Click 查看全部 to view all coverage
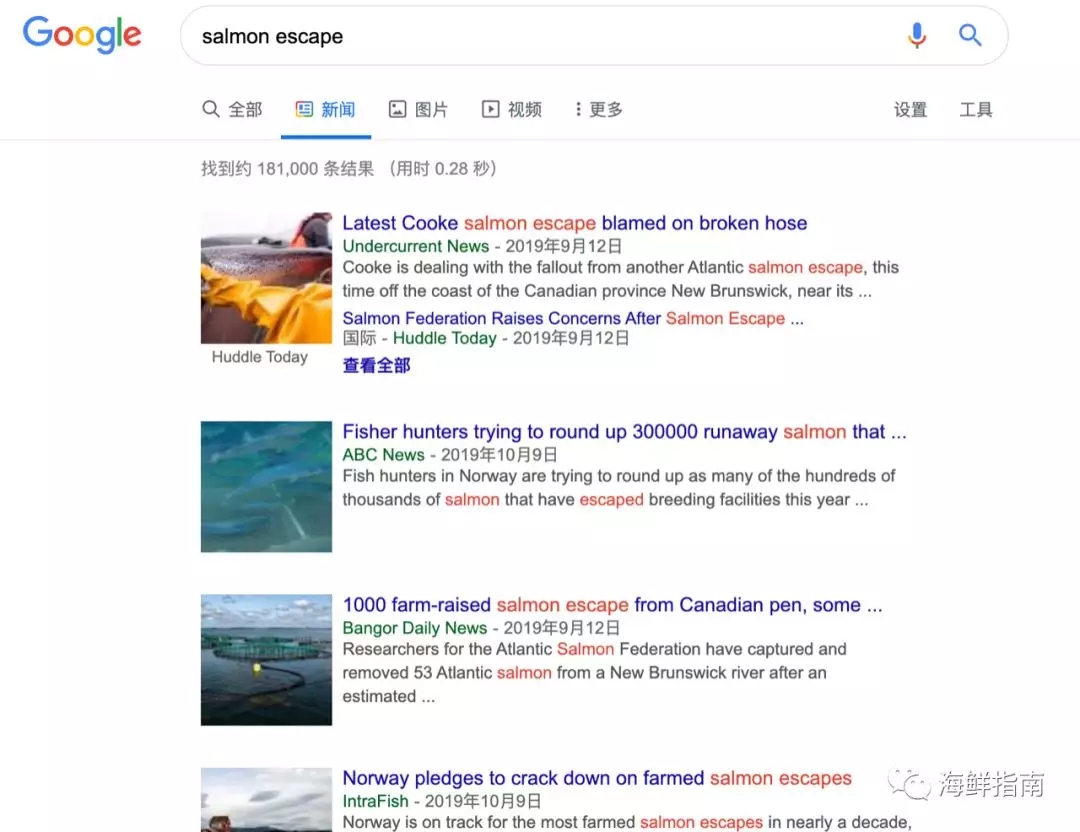This screenshot has height=832, width=1080. (x=376, y=365)
